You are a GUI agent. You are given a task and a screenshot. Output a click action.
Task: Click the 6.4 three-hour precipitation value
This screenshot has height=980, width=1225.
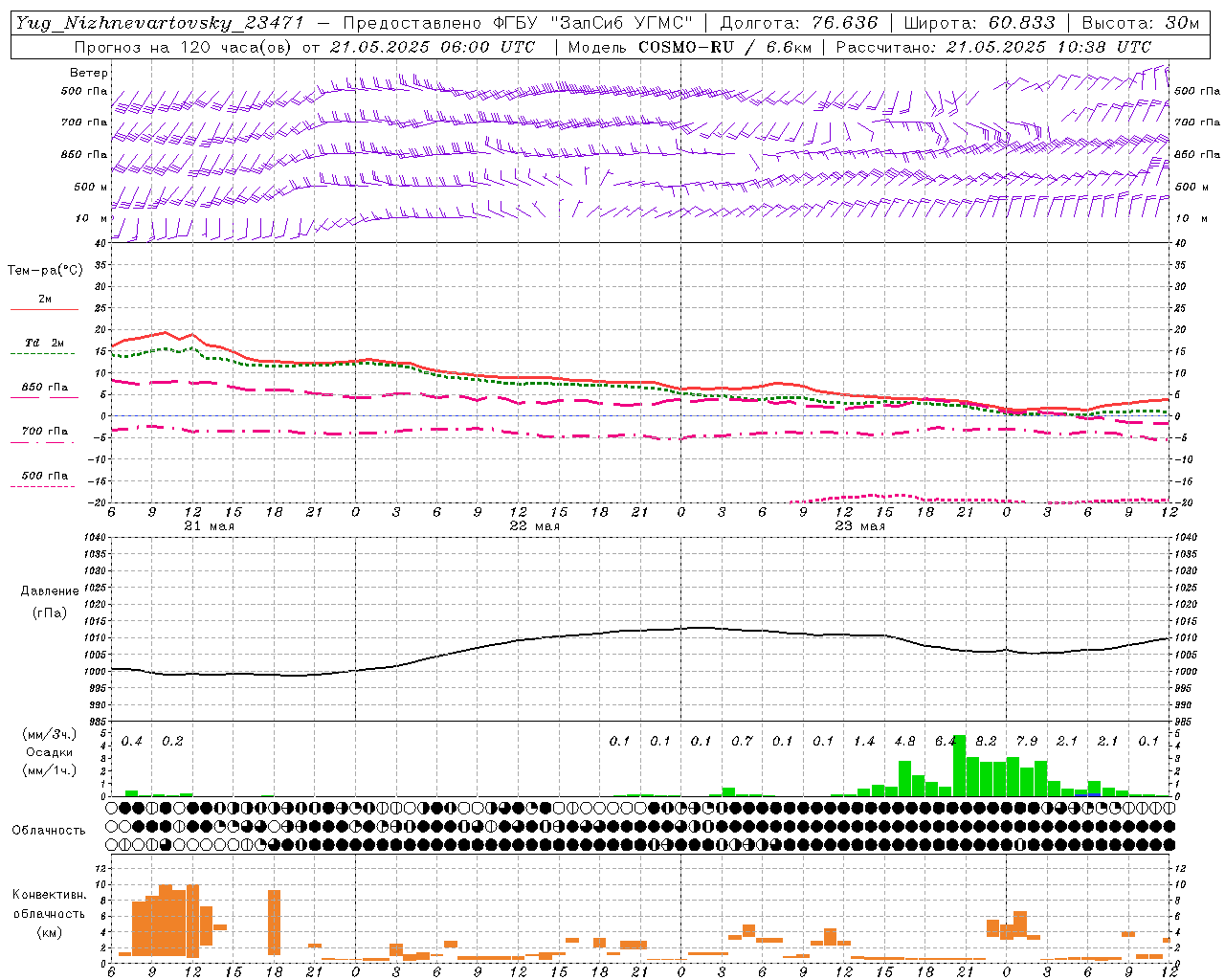946,741
